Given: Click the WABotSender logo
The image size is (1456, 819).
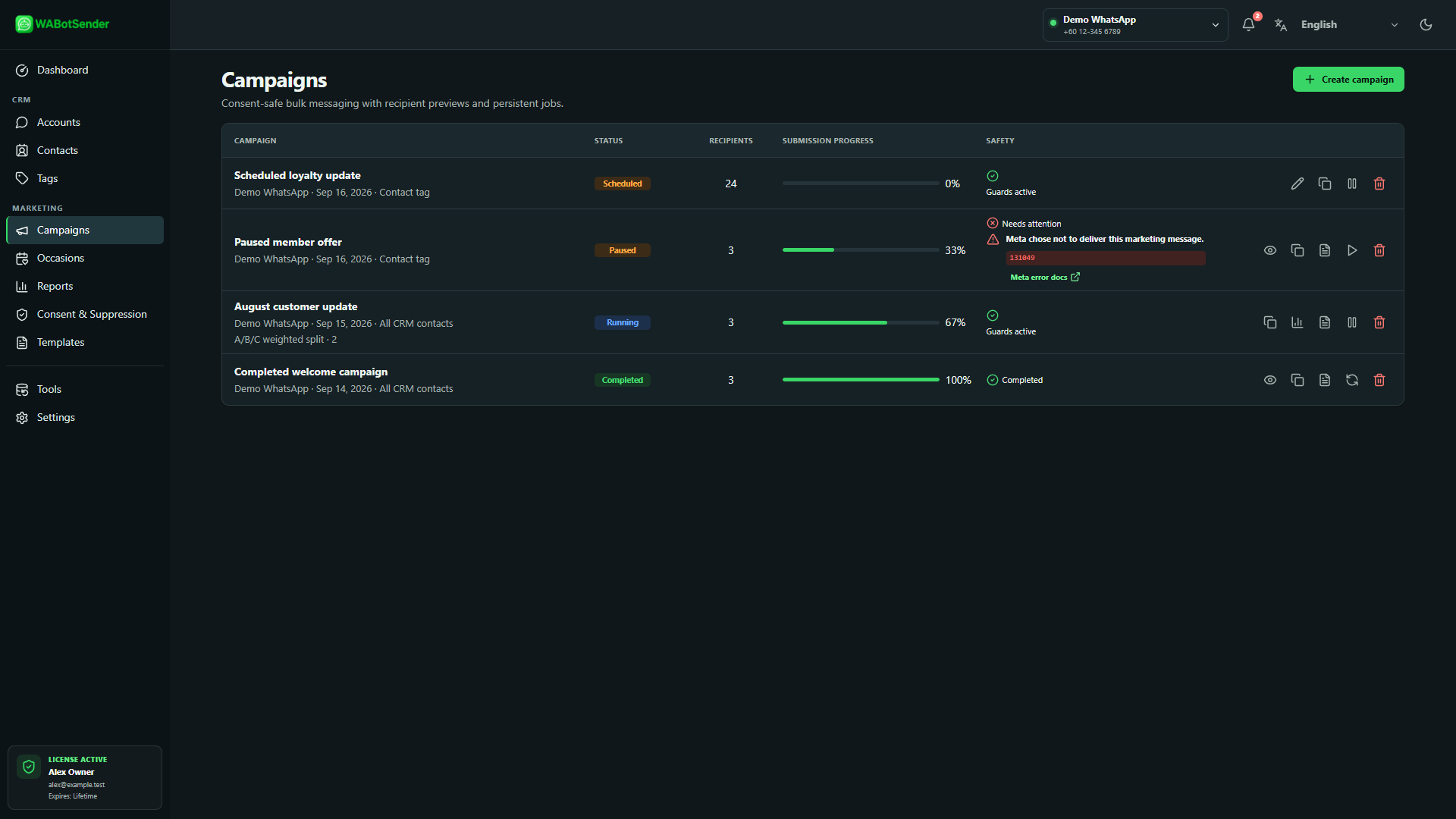Looking at the screenshot, I should pos(62,24).
